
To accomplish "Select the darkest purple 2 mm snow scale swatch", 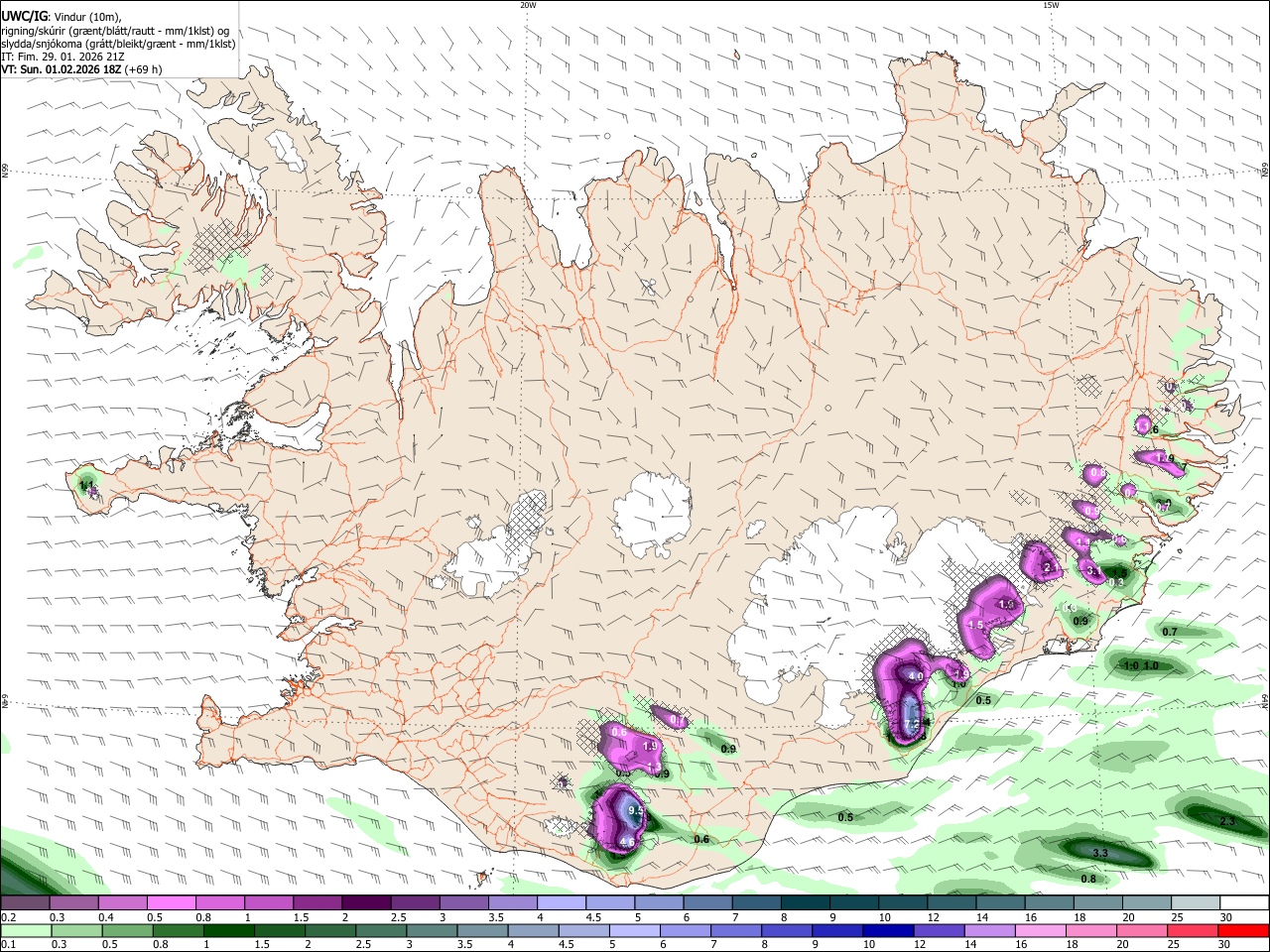I will 366,903.
